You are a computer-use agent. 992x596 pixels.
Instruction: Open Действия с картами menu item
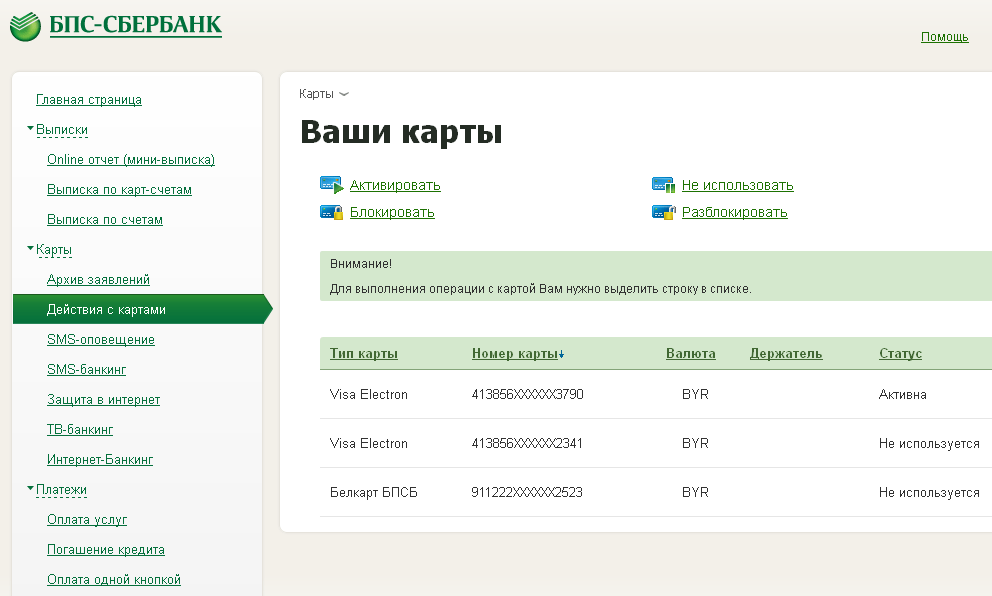[x=106, y=310]
